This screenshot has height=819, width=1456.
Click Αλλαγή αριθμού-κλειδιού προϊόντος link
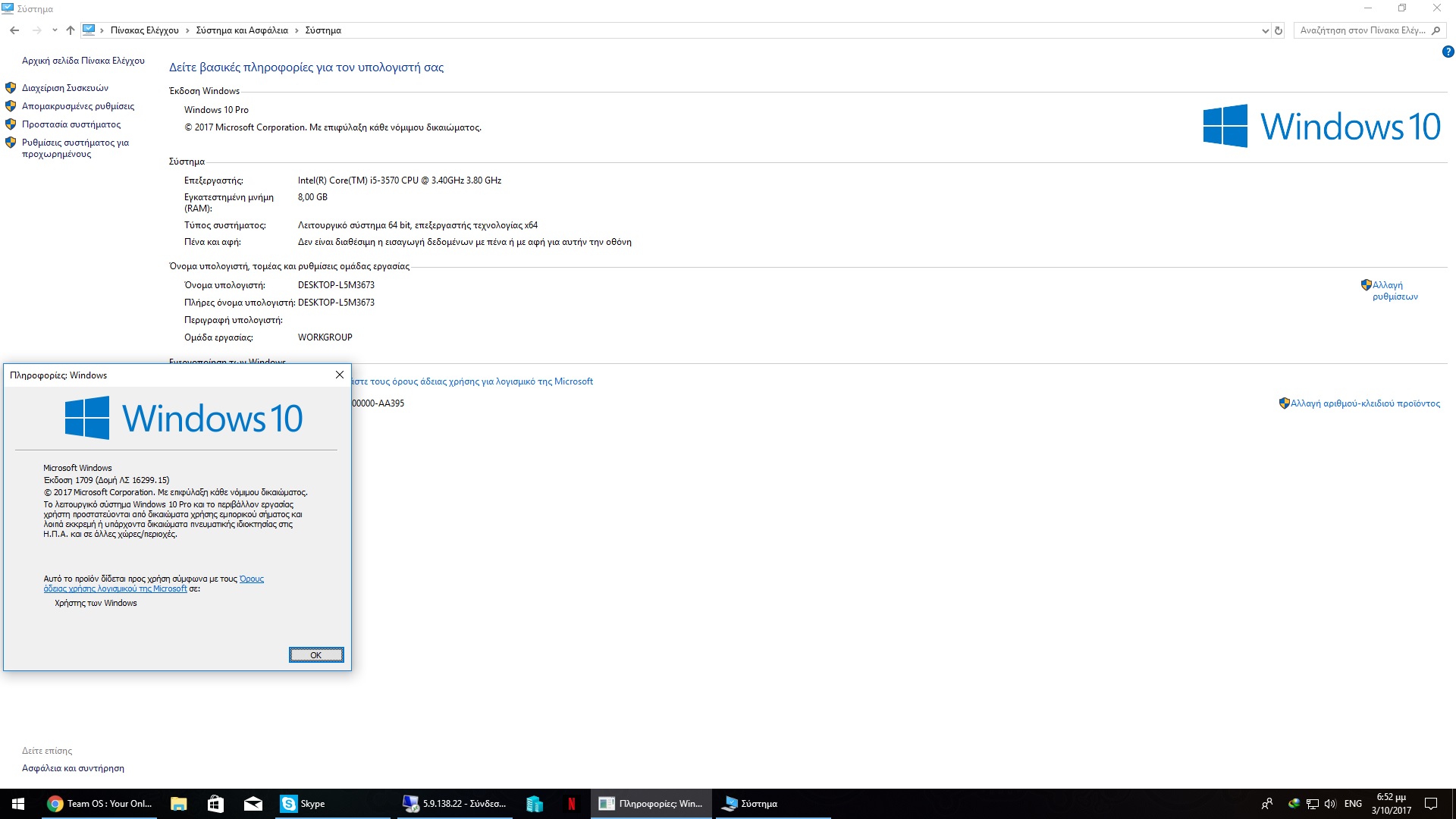1365,403
